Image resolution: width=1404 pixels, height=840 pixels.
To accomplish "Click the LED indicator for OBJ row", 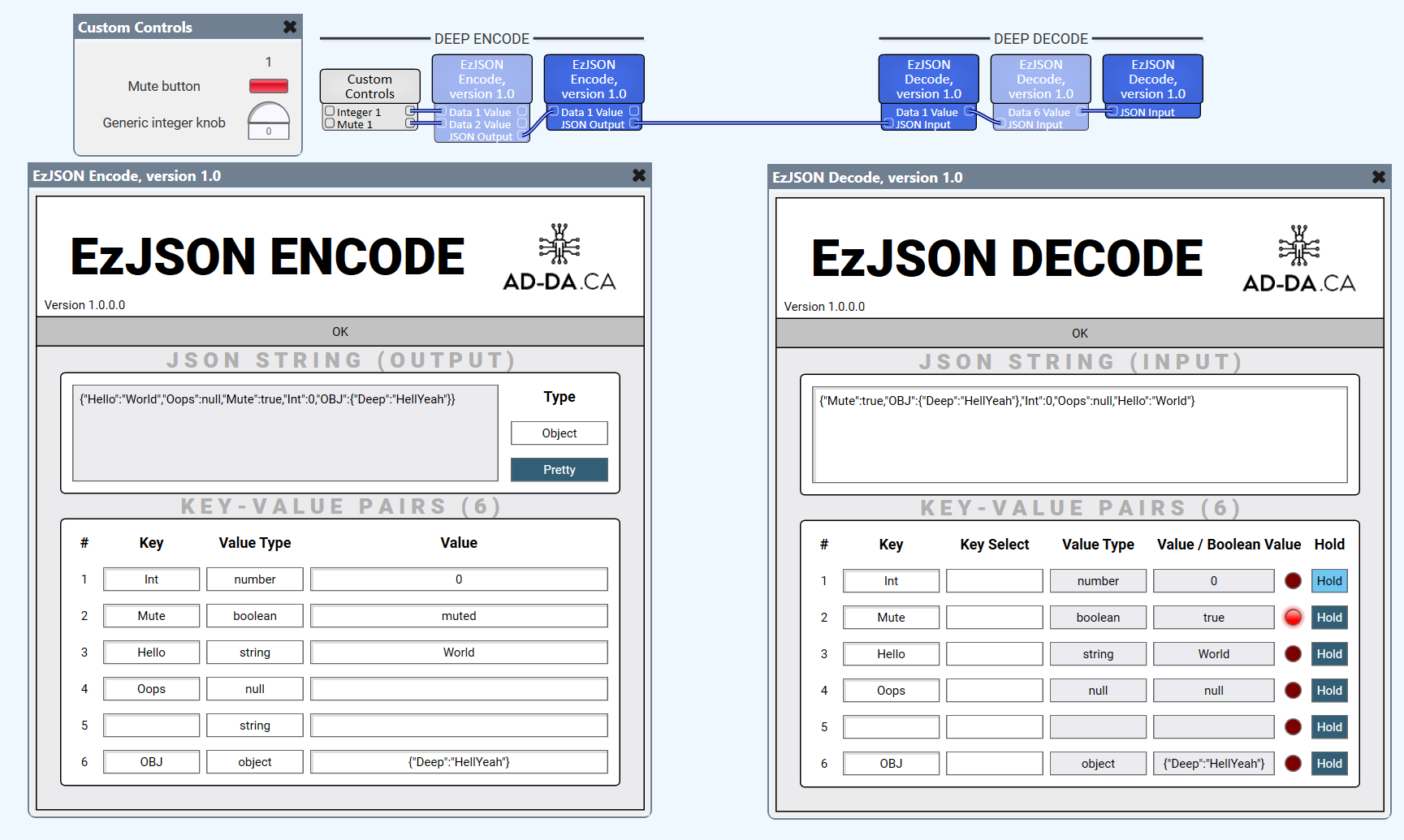I will point(1293,764).
